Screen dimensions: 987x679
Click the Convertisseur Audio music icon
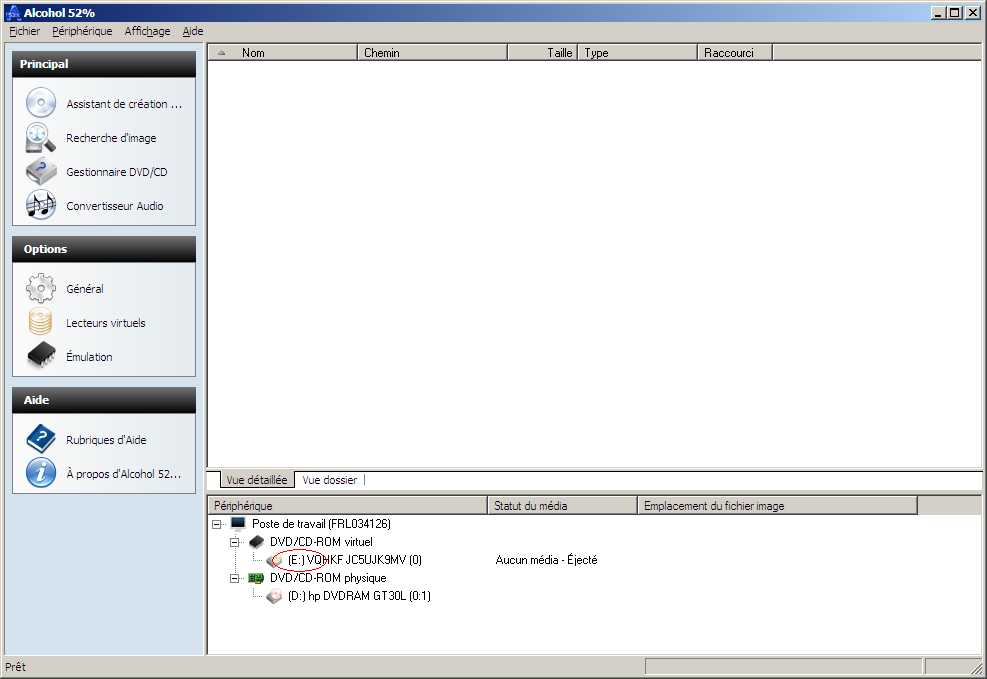[41, 205]
